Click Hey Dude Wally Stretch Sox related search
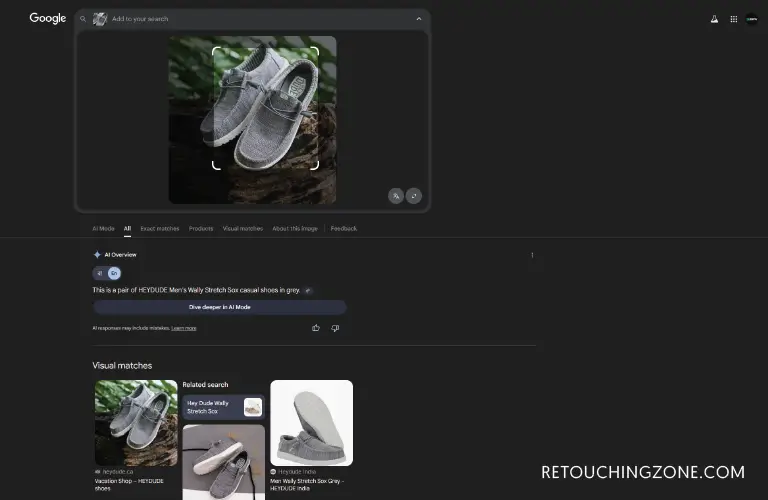The image size is (768, 500). click(x=223, y=407)
